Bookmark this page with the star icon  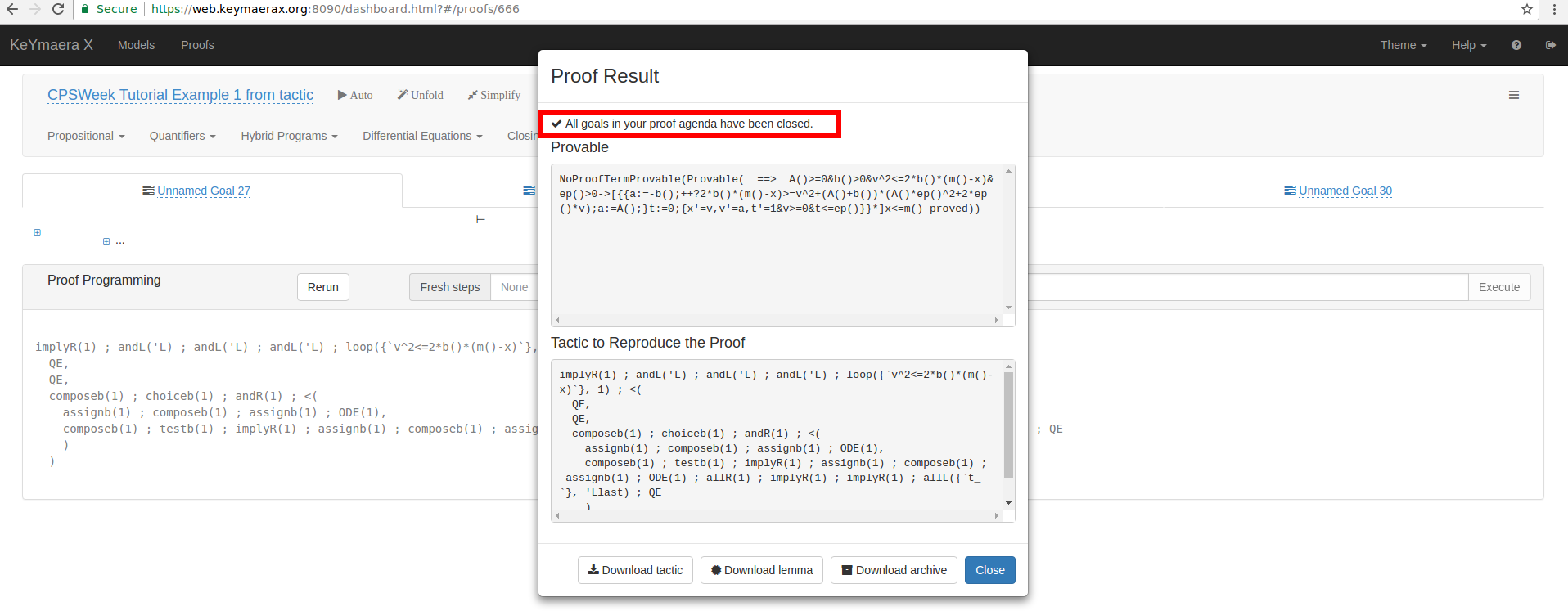(x=1527, y=9)
